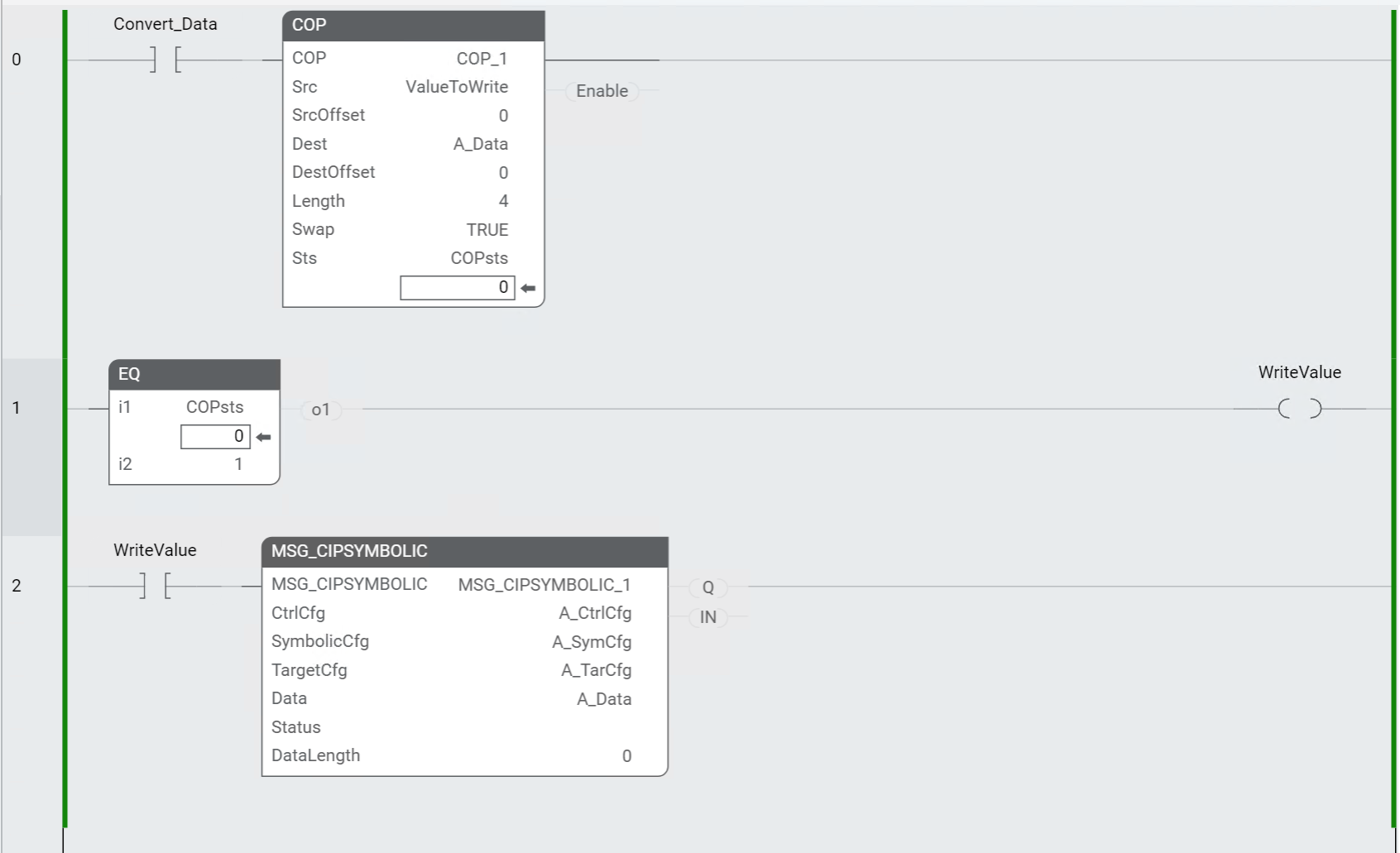Image resolution: width=1400 pixels, height=853 pixels.
Task: Select the WriteValue contact on rung 2
Action: click(x=154, y=586)
